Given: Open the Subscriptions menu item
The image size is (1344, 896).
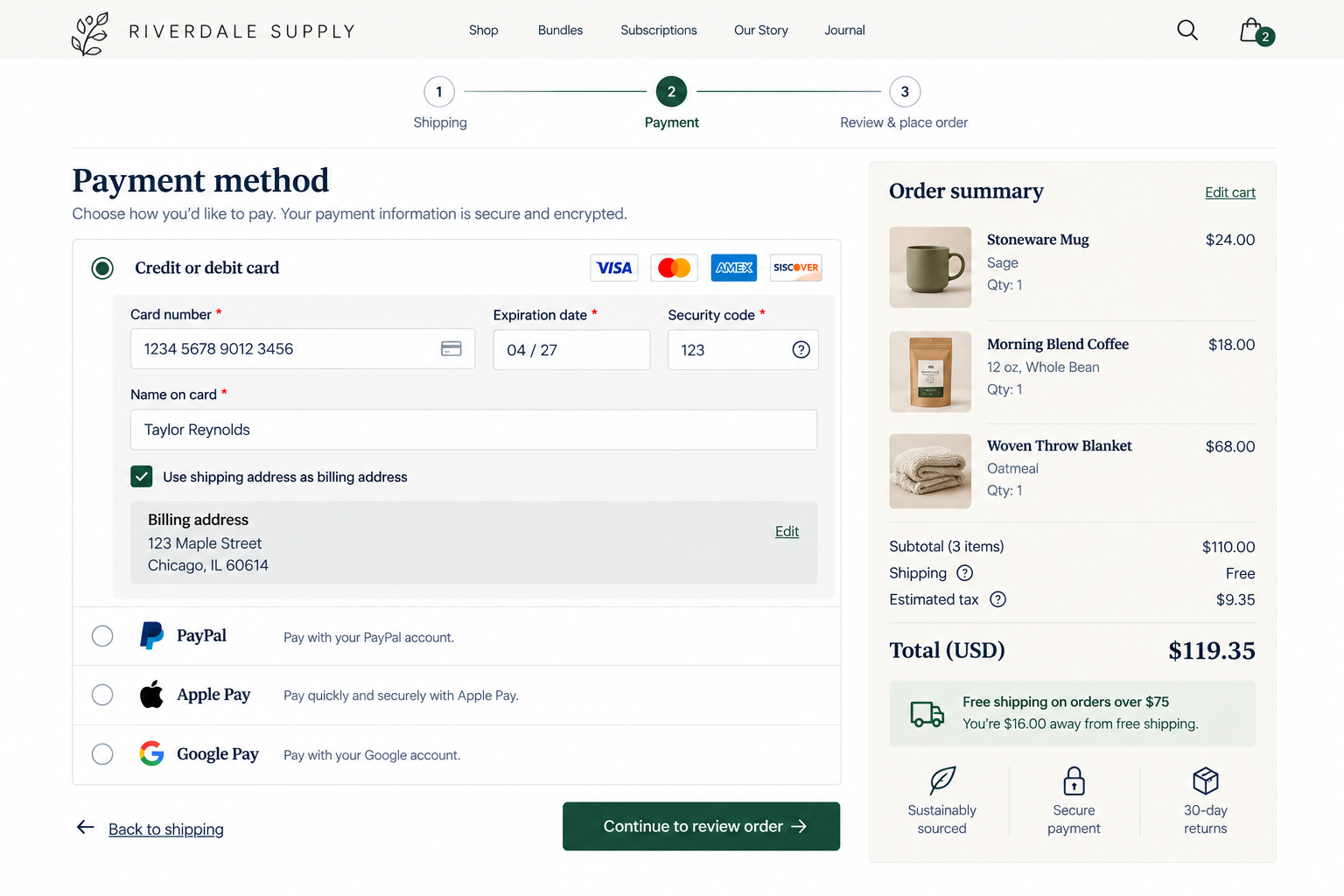Looking at the screenshot, I should click(x=659, y=31).
